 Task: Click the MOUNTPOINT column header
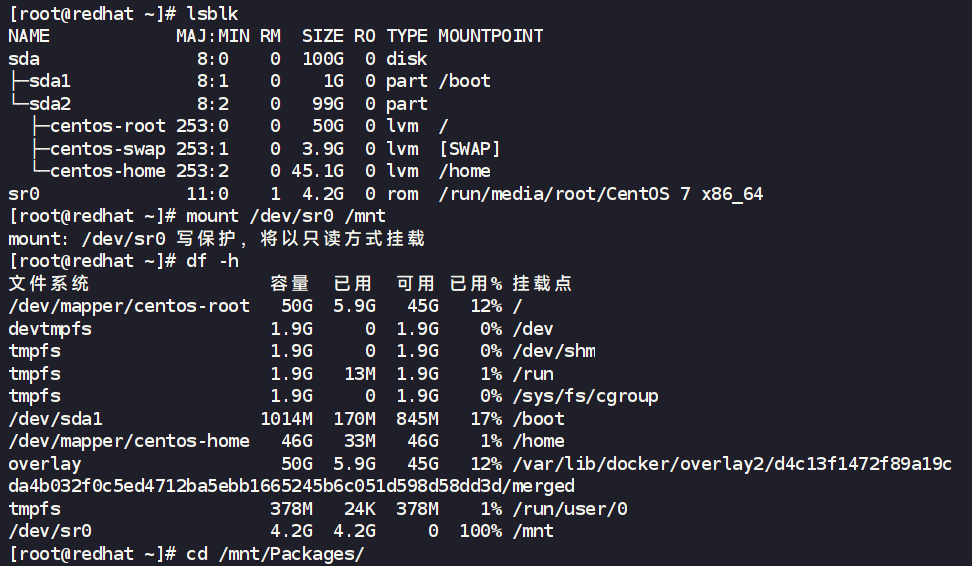490,36
